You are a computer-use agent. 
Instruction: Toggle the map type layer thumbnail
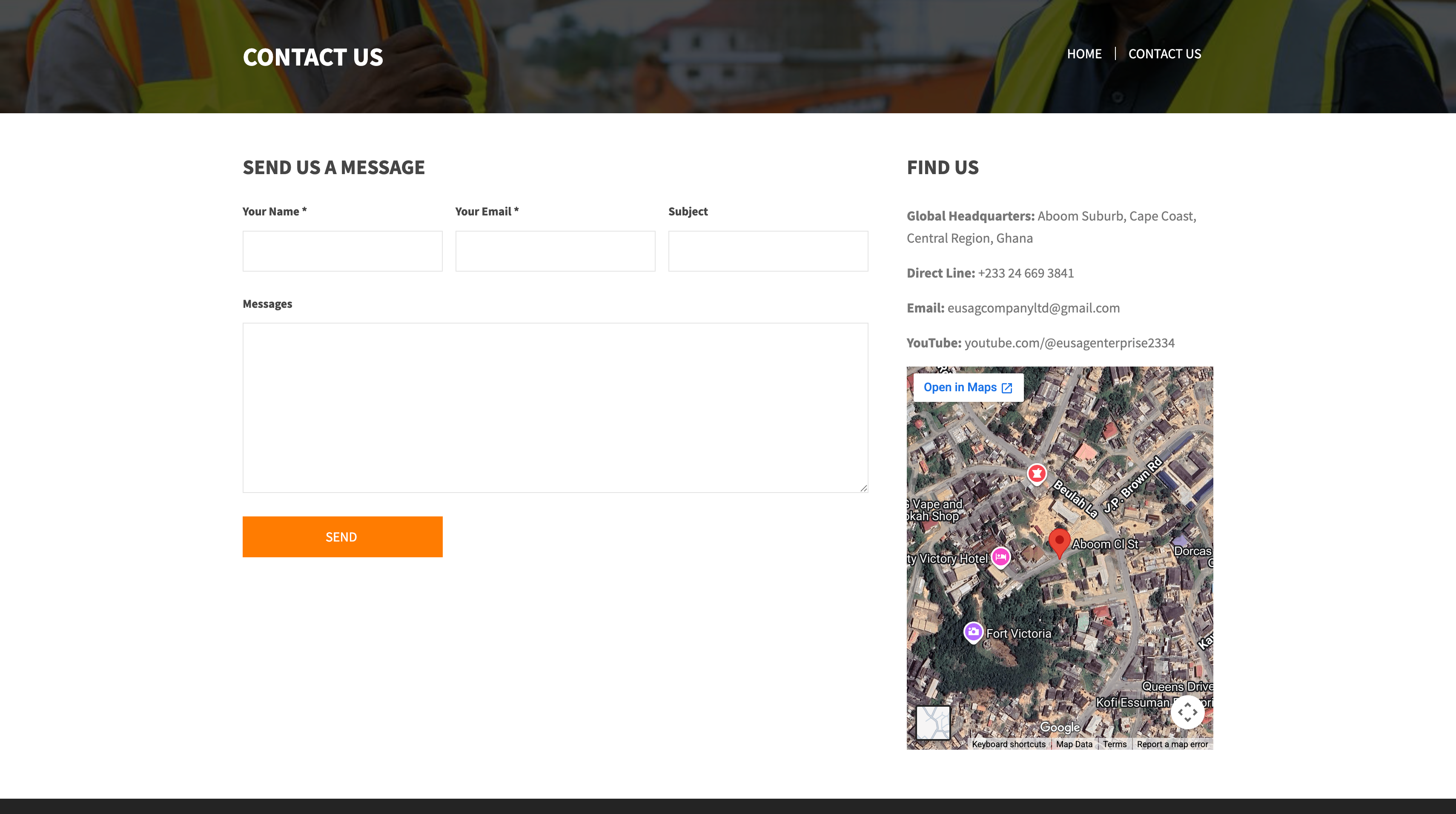coord(933,722)
